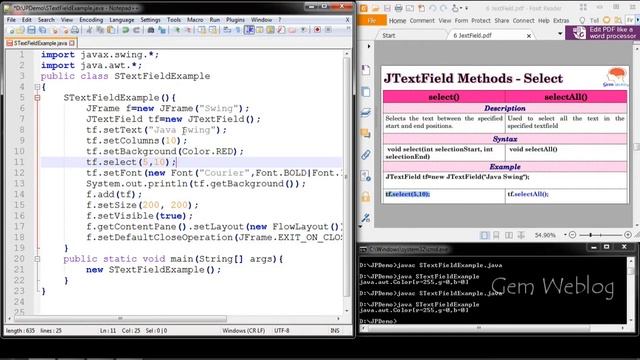Open the Layers panel icon in Foxit sidebar

(x=366, y=113)
